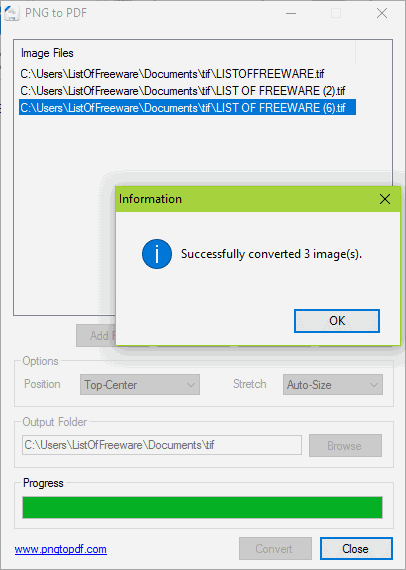Screen dimensions: 406x570
Task: Click the Browse button for output folder
Action: 345,445
